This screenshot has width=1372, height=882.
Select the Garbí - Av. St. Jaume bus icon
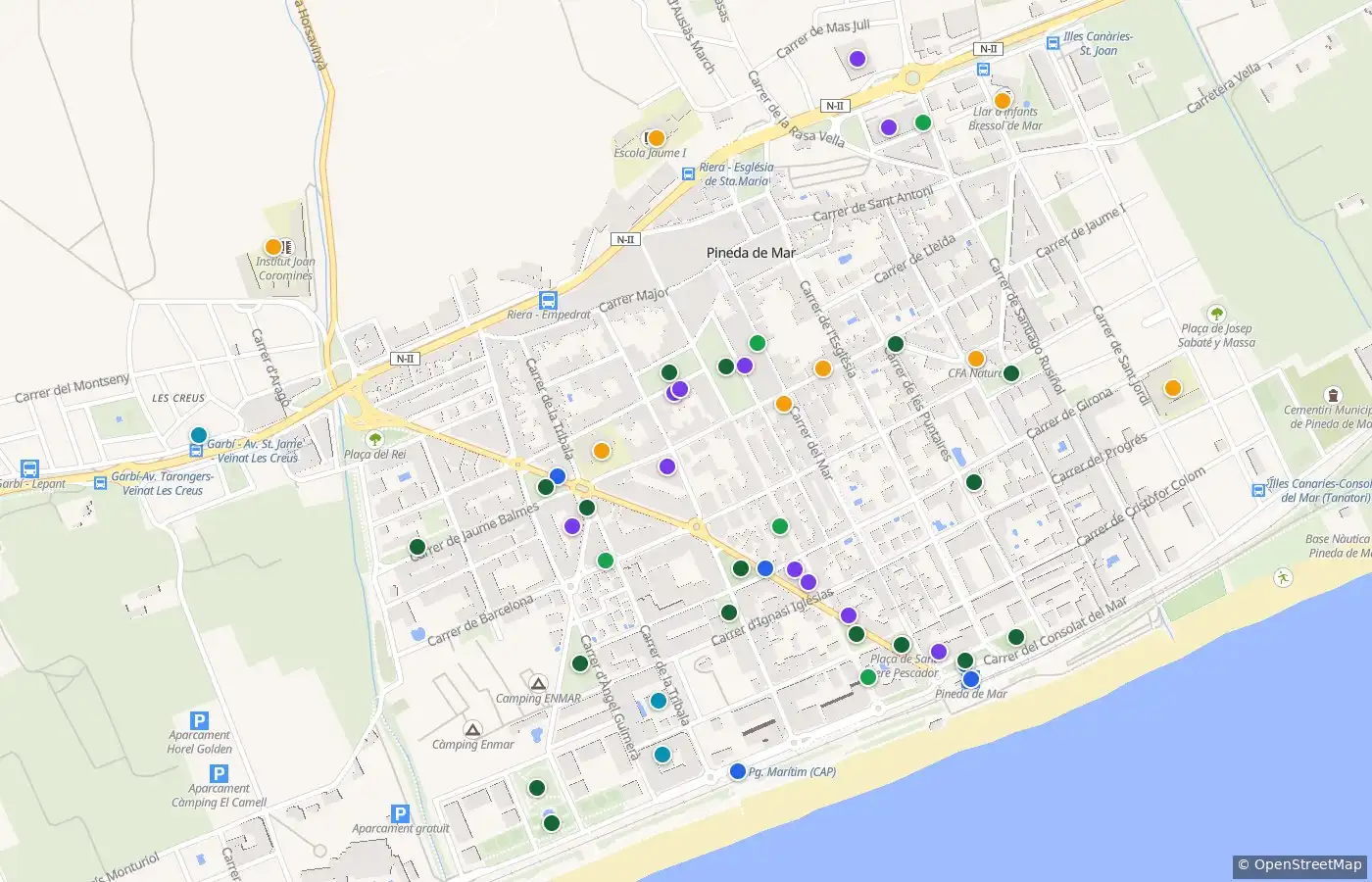pos(196,451)
